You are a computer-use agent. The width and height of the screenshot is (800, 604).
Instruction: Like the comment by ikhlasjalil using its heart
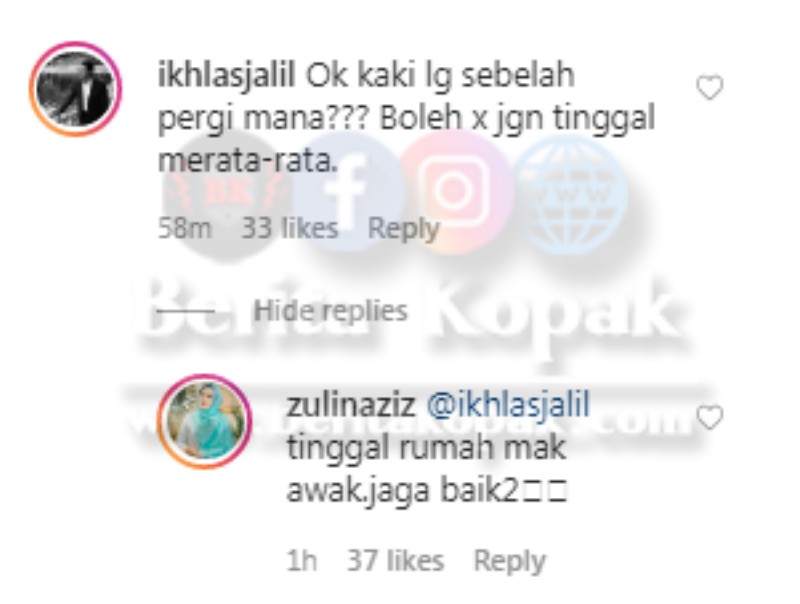point(710,87)
